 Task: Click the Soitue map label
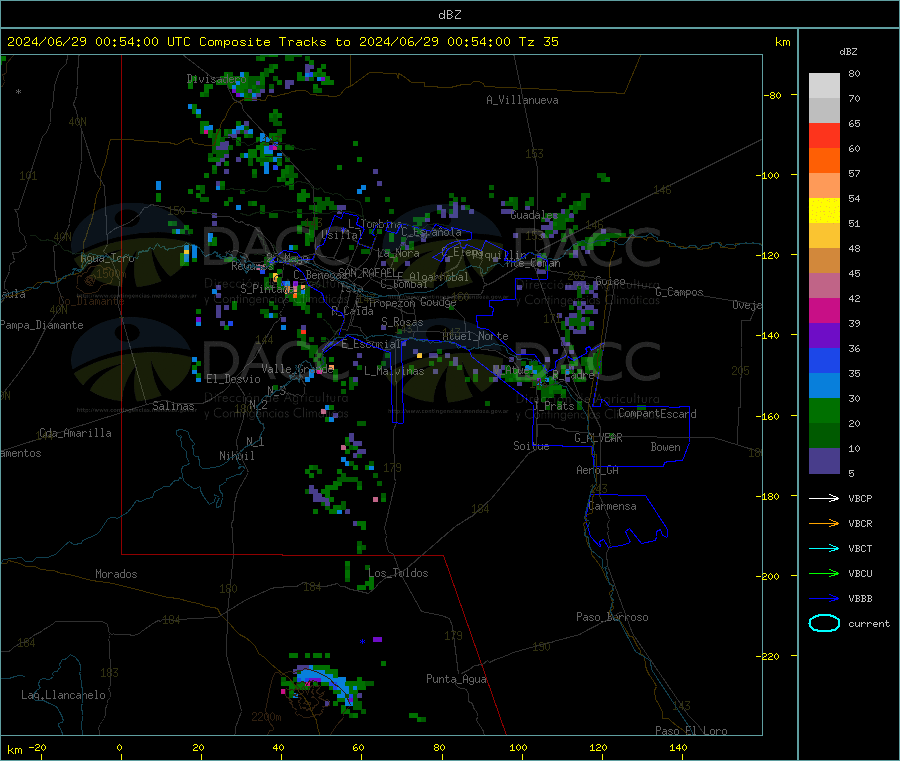[x=531, y=446]
